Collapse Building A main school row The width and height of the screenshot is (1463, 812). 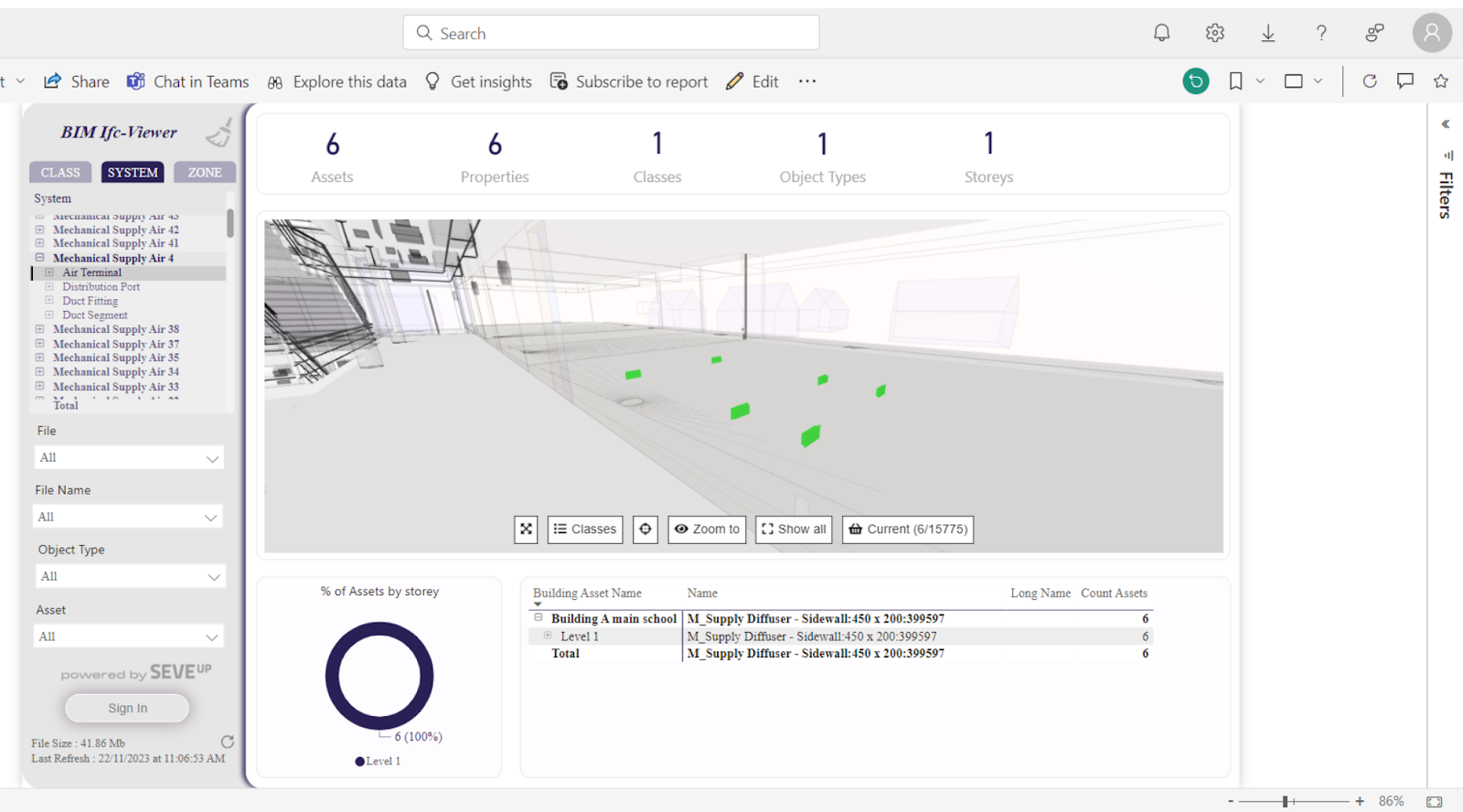pyautogui.click(x=539, y=617)
